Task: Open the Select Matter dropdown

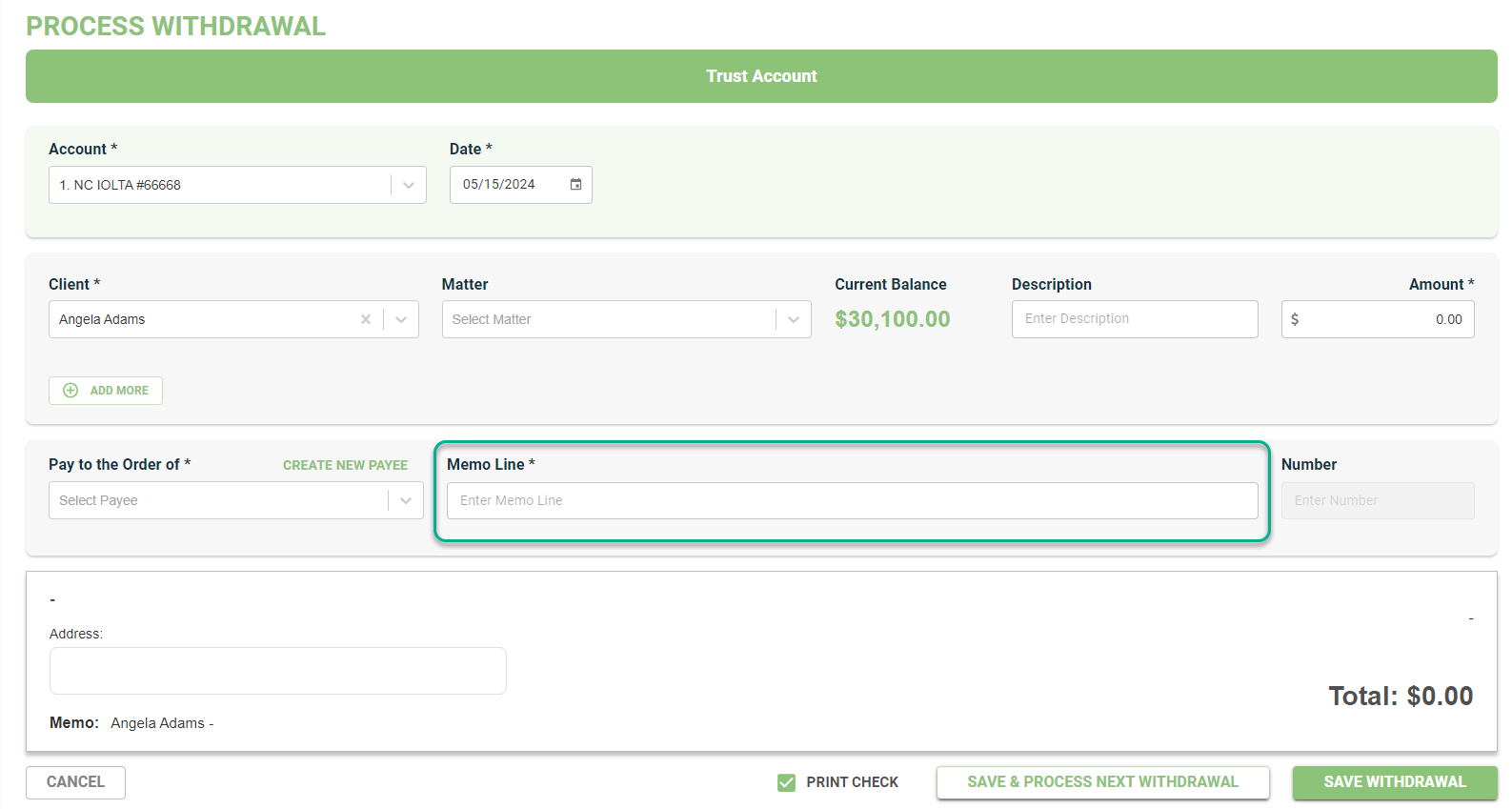Action: point(626,319)
